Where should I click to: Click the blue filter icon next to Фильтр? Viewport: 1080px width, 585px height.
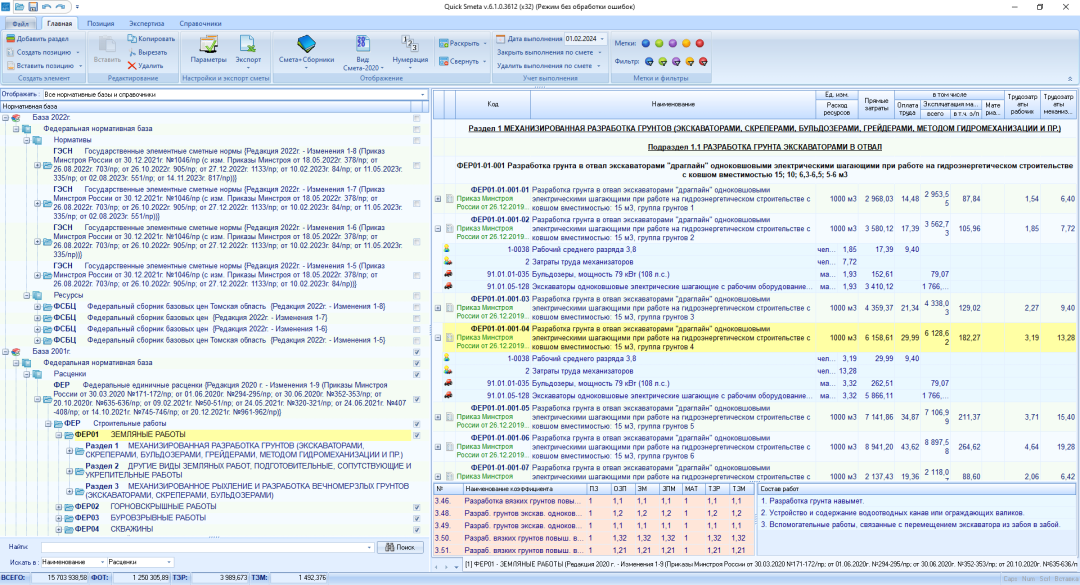[649, 61]
